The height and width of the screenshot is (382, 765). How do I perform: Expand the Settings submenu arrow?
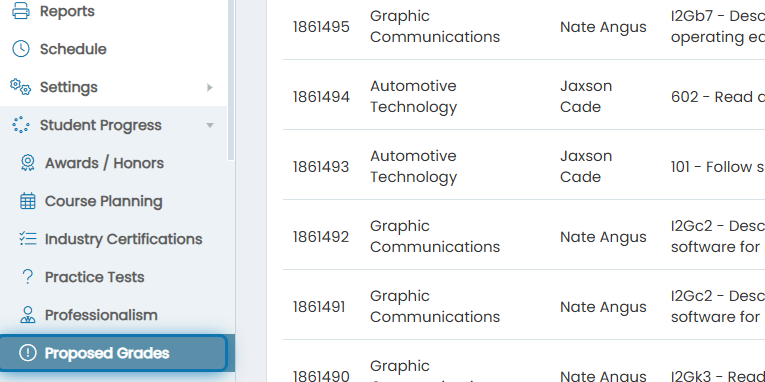pos(209,87)
